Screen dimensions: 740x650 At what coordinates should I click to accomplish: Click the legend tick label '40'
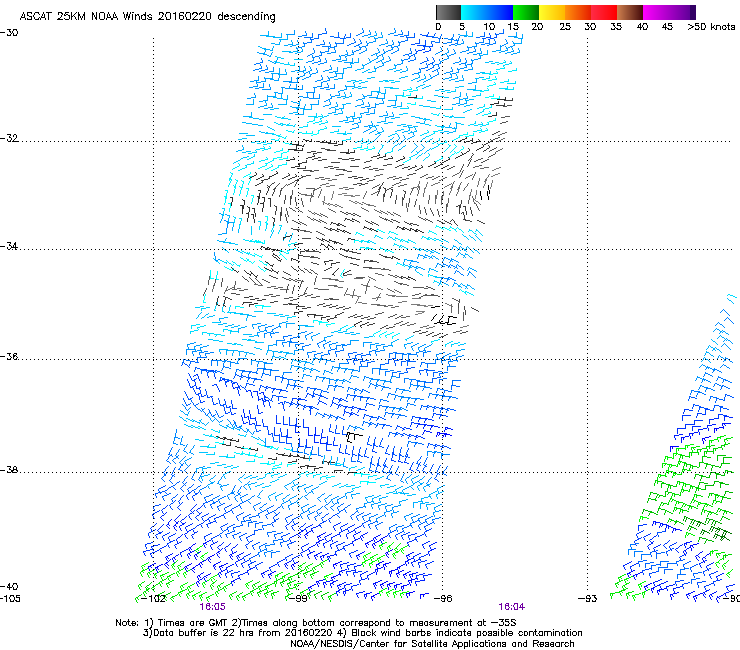point(642,27)
